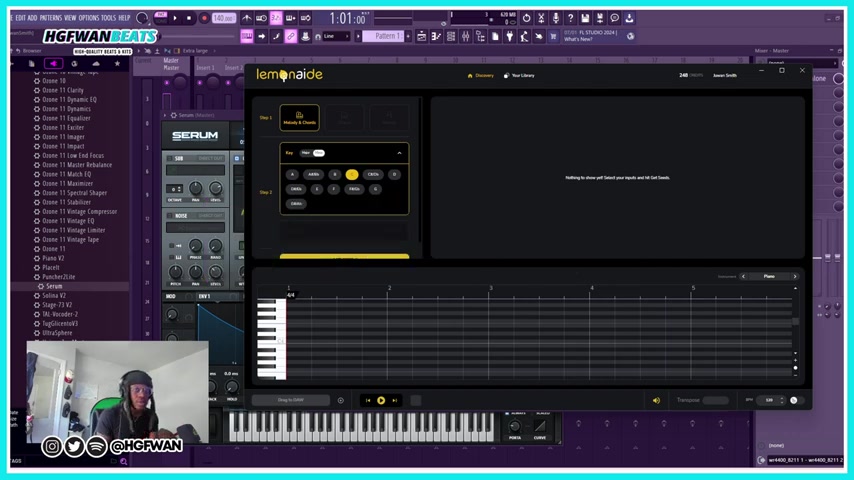
Task: Click the Lemonaide BPM stepper arrows
Action: click(x=782, y=400)
